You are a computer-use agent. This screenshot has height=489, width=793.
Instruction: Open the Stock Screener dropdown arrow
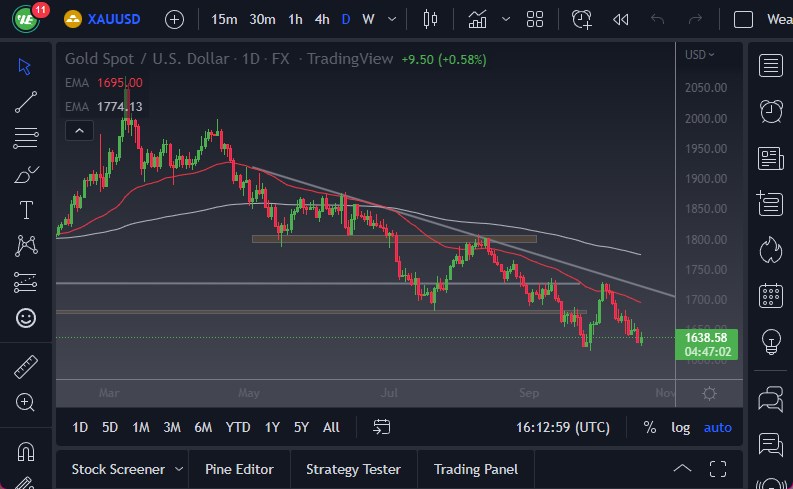[x=179, y=469]
